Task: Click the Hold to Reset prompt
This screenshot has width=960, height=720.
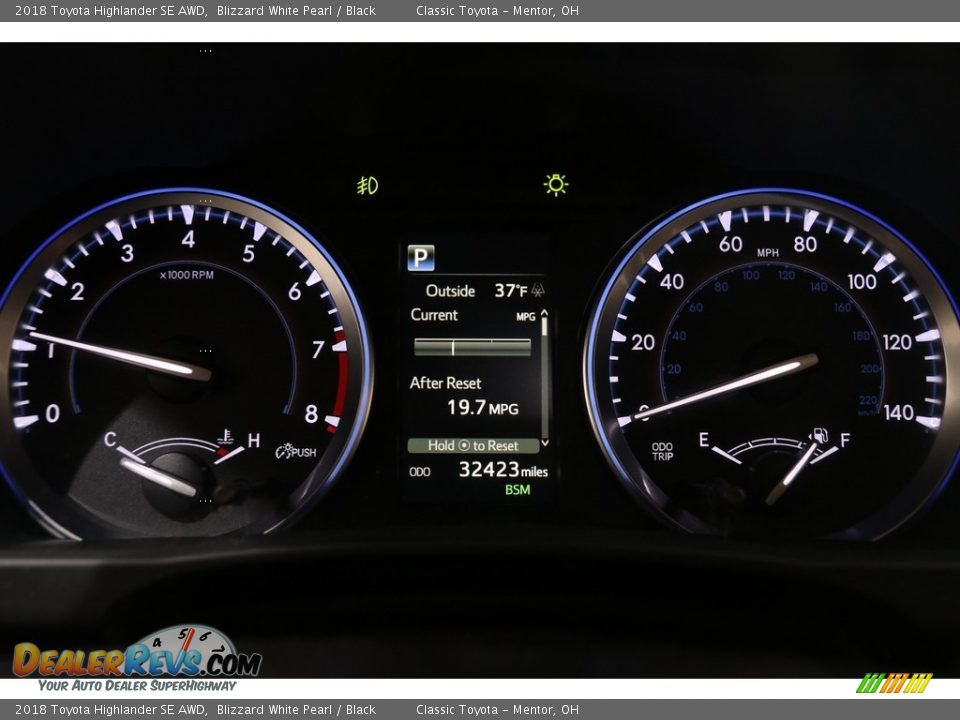Action: click(x=473, y=446)
